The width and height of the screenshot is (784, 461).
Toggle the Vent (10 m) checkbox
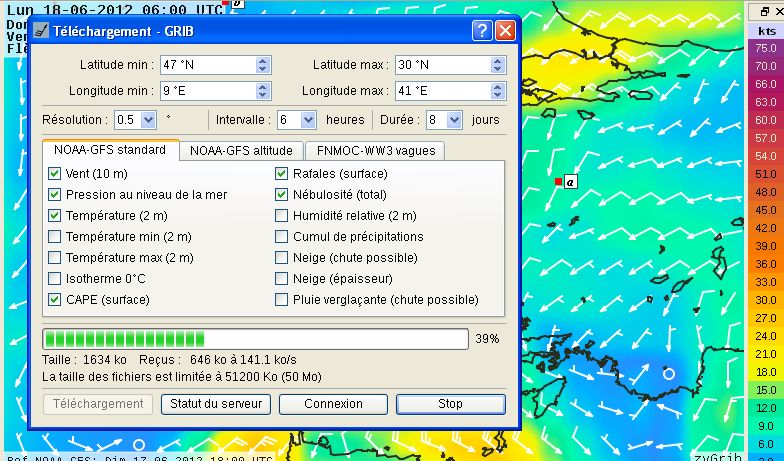click(x=55, y=173)
